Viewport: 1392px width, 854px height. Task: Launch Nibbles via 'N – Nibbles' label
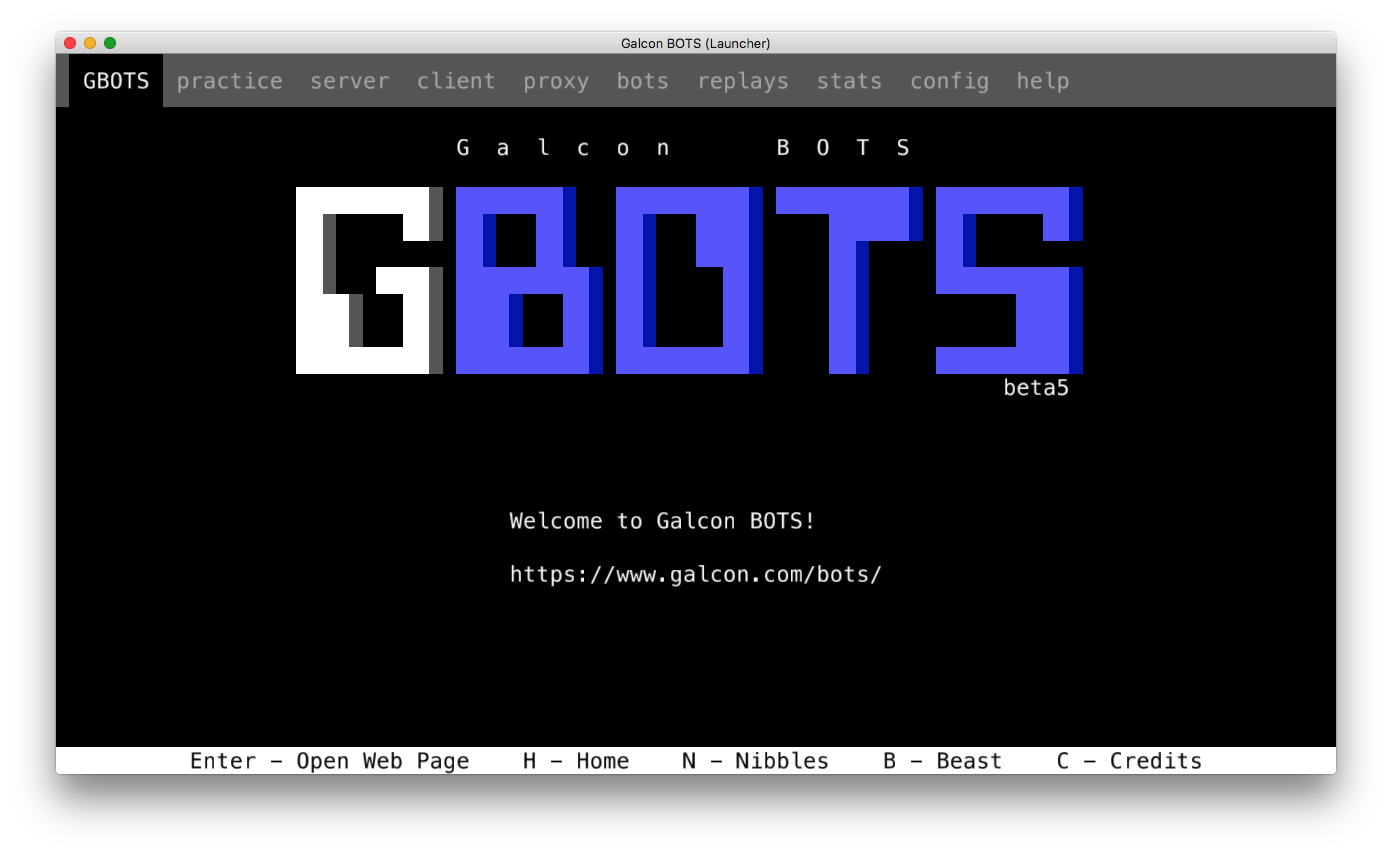[x=756, y=761]
